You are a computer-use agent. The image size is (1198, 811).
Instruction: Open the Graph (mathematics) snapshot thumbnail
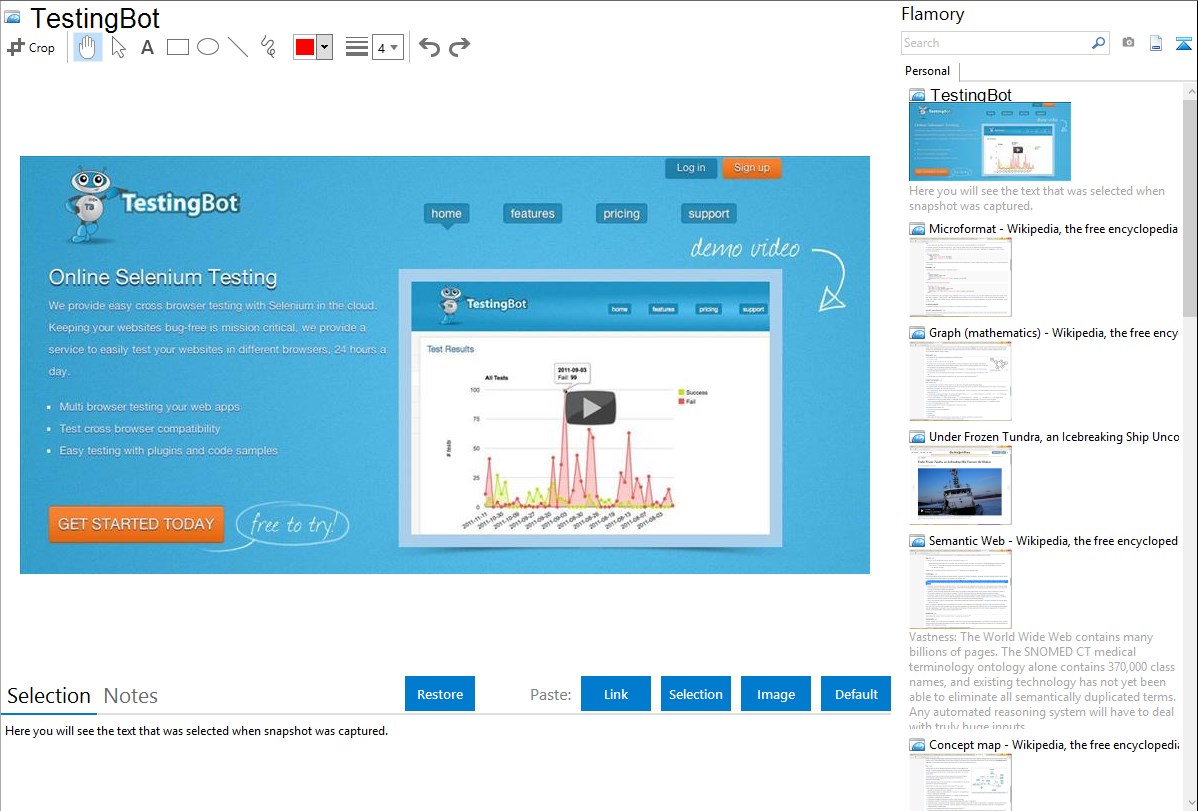(960, 381)
